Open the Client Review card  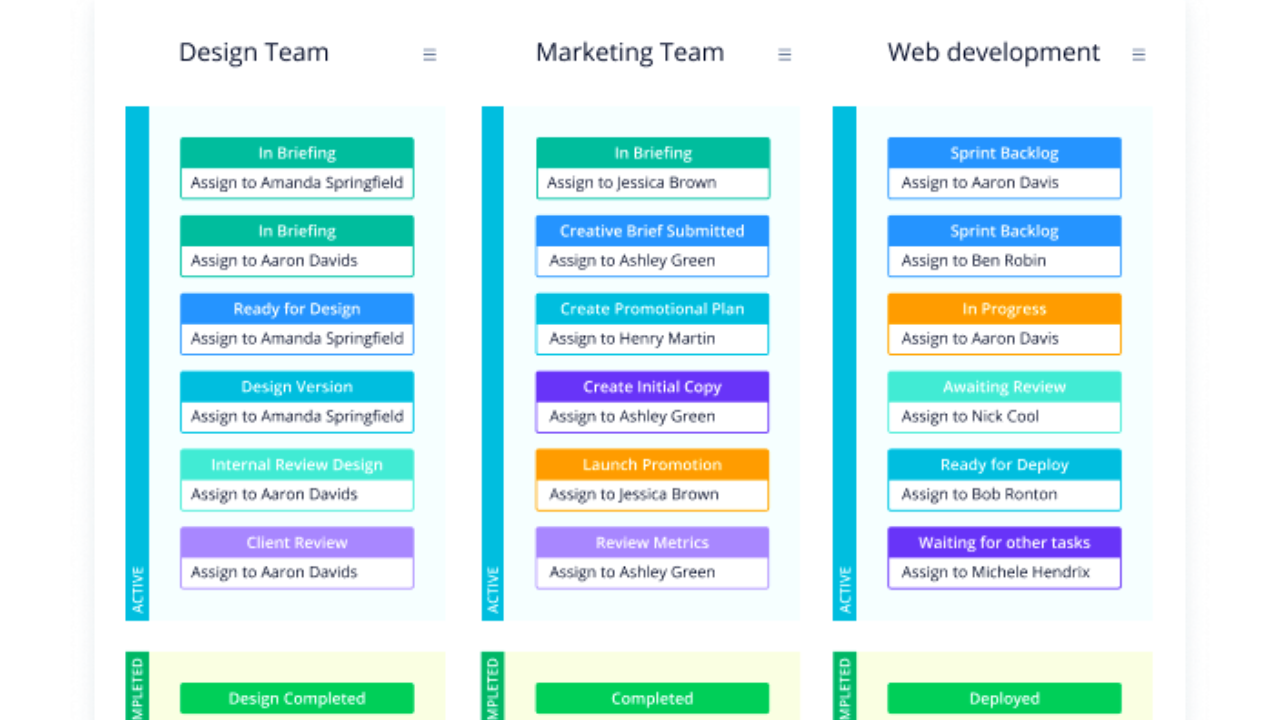297,558
